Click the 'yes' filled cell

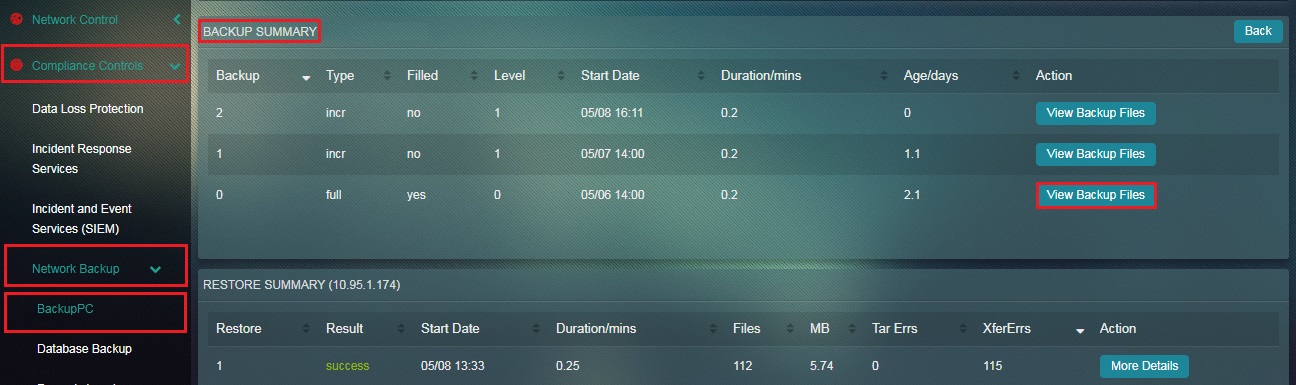(x=416, y=195)
